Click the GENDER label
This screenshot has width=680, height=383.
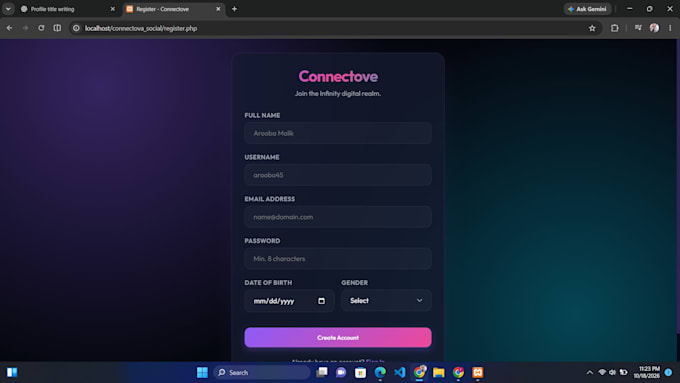(x=354, y=282)
